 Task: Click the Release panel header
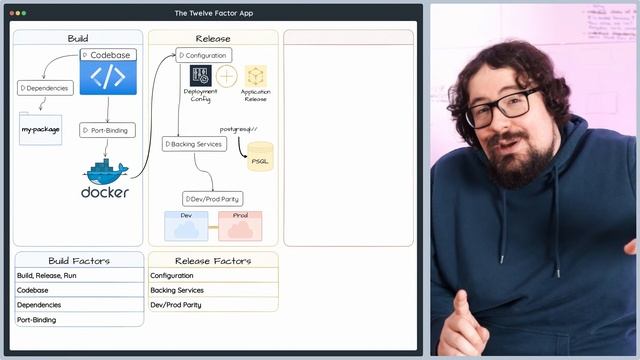(213, 38)
